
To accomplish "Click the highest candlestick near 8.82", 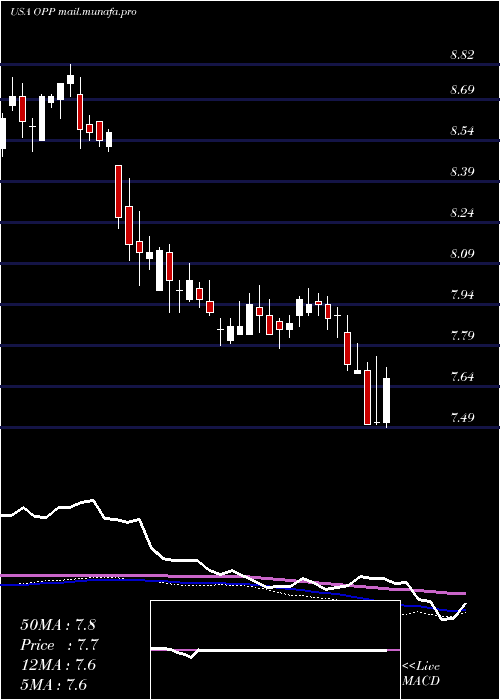I will [x=71, y=79].
